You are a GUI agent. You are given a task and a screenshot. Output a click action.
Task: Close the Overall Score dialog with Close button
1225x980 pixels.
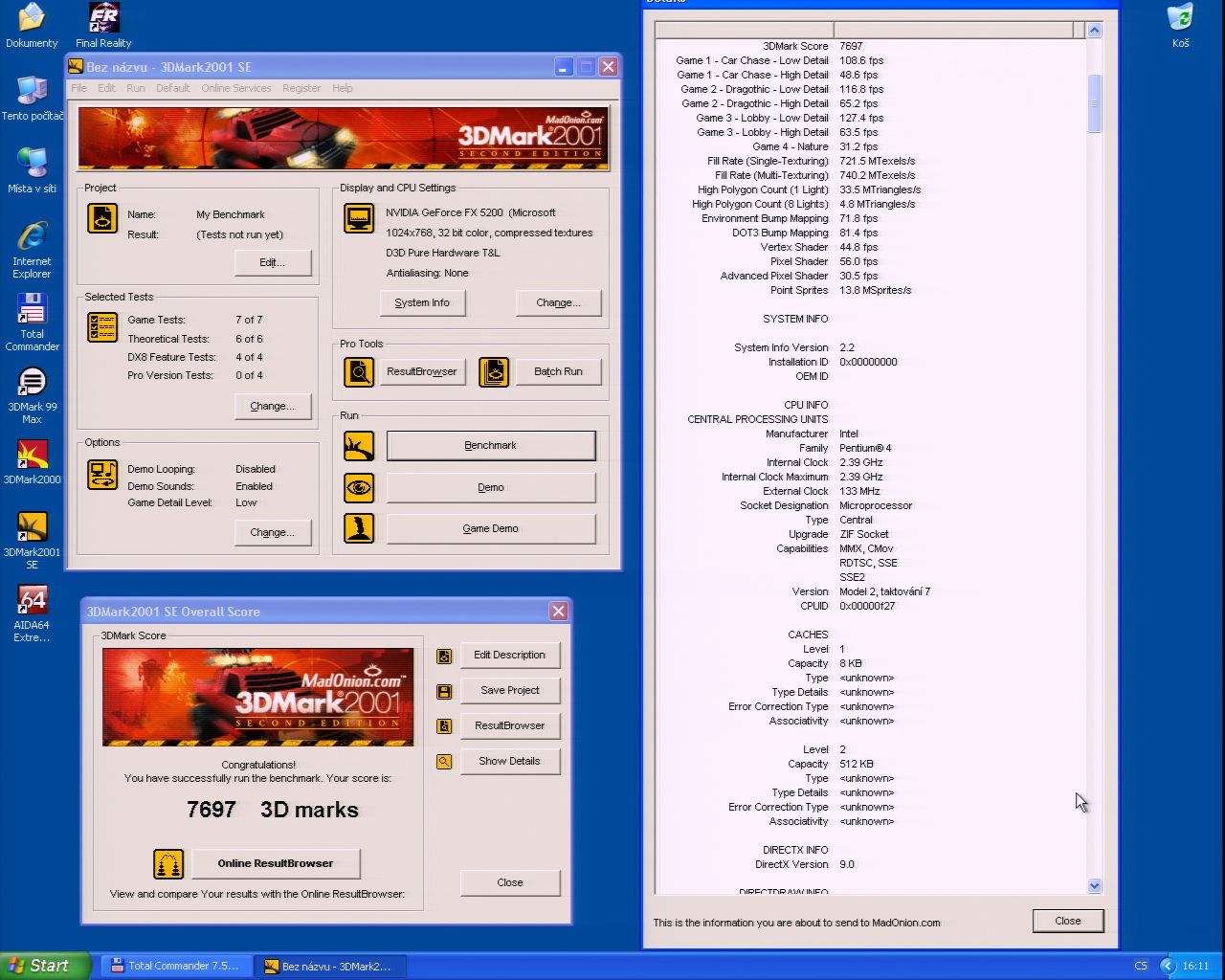pos(510,882)
